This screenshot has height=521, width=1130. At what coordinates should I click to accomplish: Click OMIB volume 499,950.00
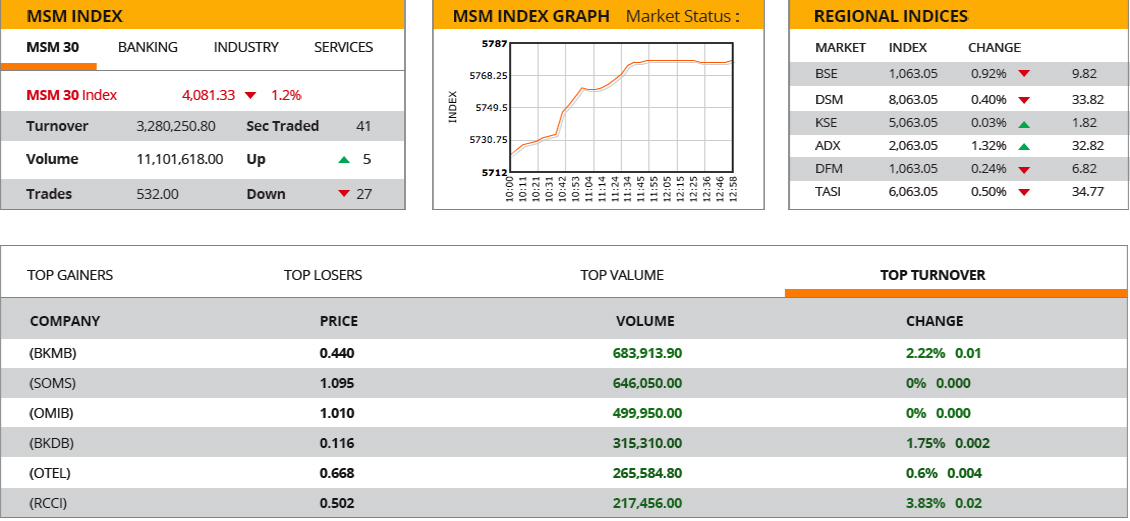(x=647, y=414)
